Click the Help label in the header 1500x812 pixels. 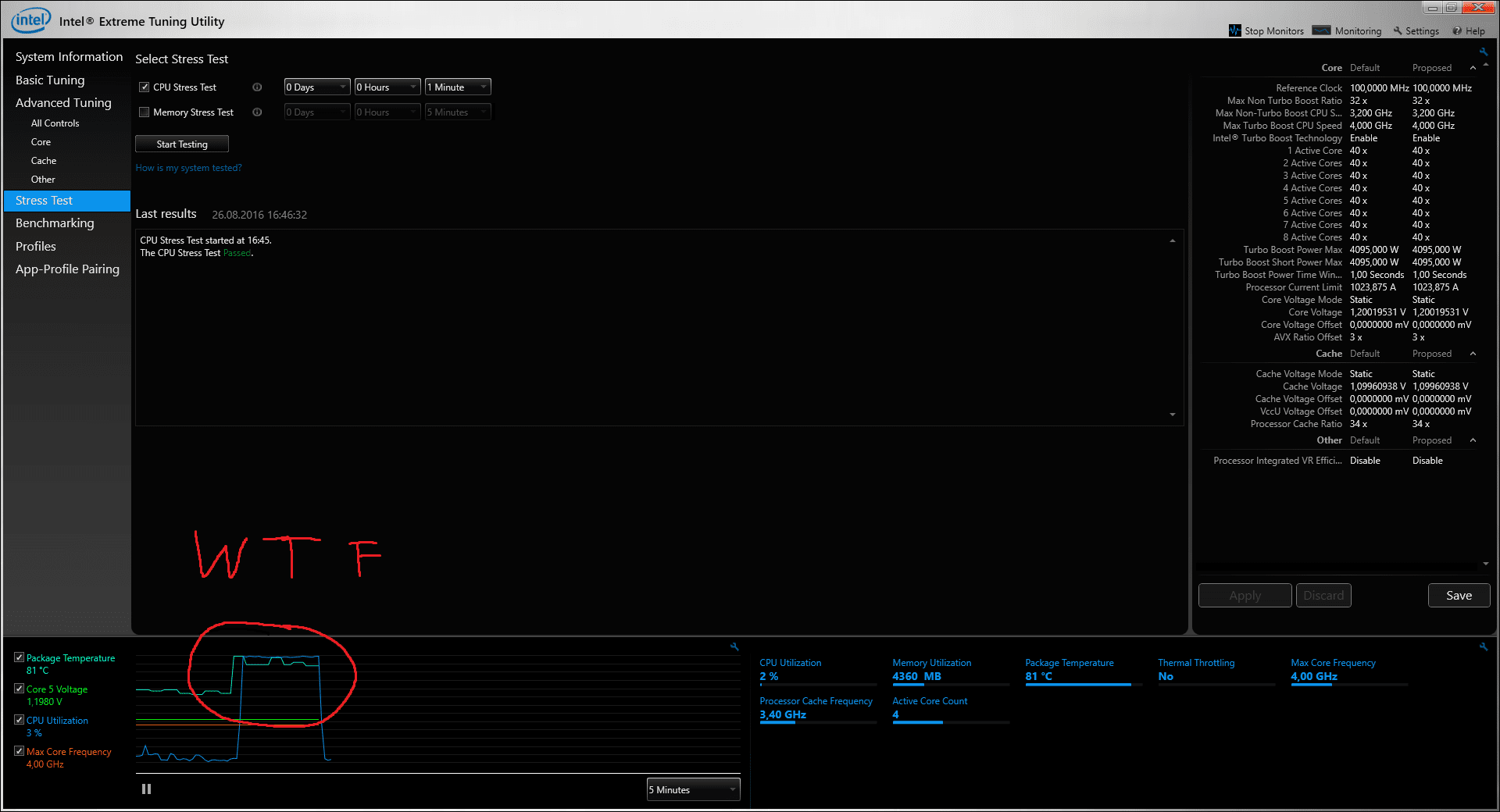[x=1475, y=31]
